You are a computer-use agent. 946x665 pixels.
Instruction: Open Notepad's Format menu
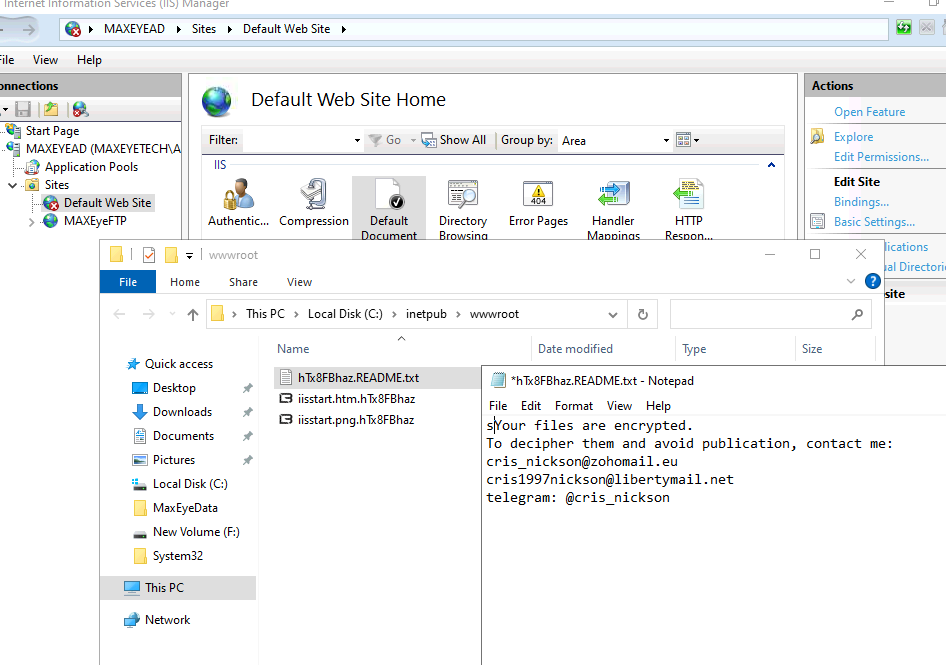pos(574,406)
